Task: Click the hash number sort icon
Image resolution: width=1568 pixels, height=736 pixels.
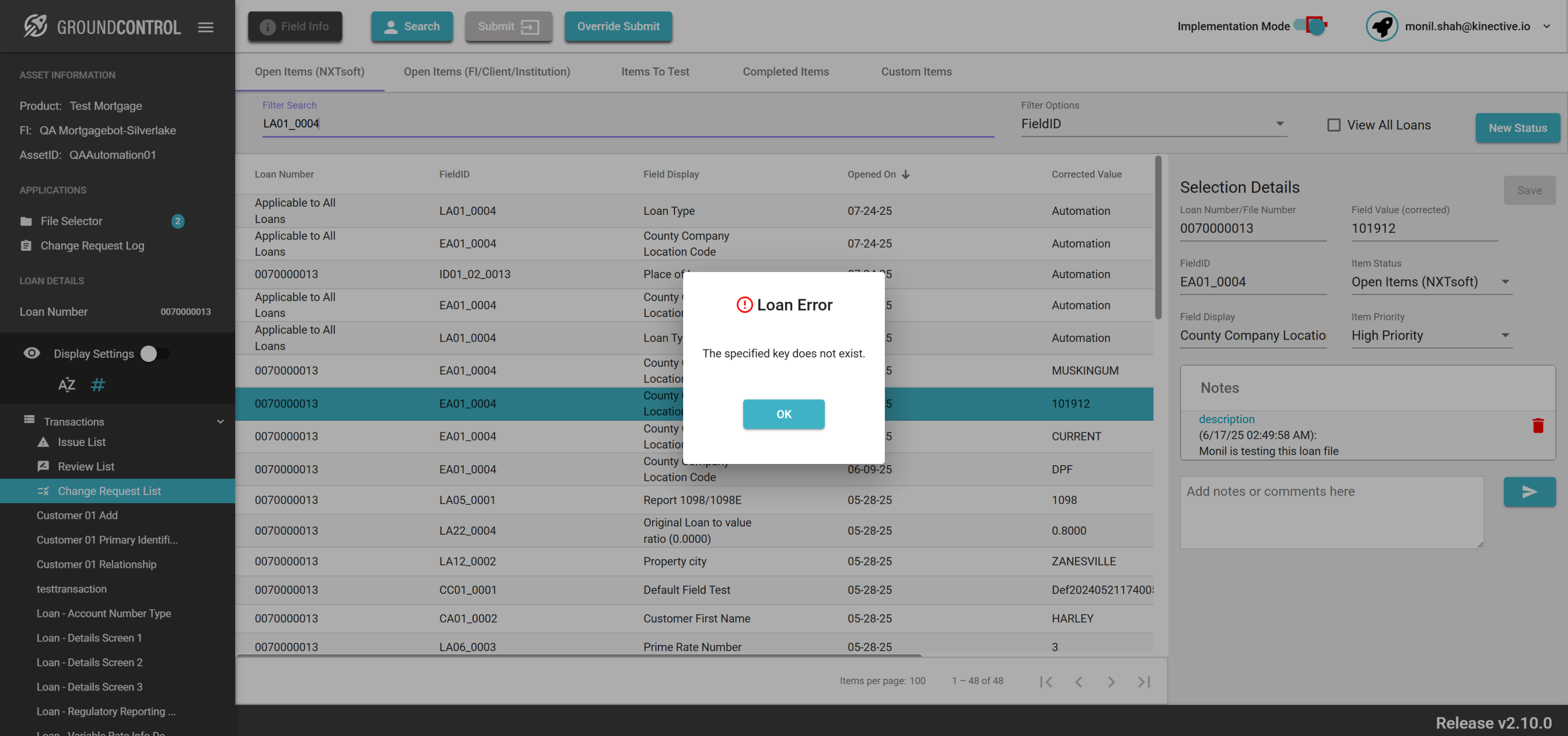Action: pyautogui.click(x=97, y=385)
